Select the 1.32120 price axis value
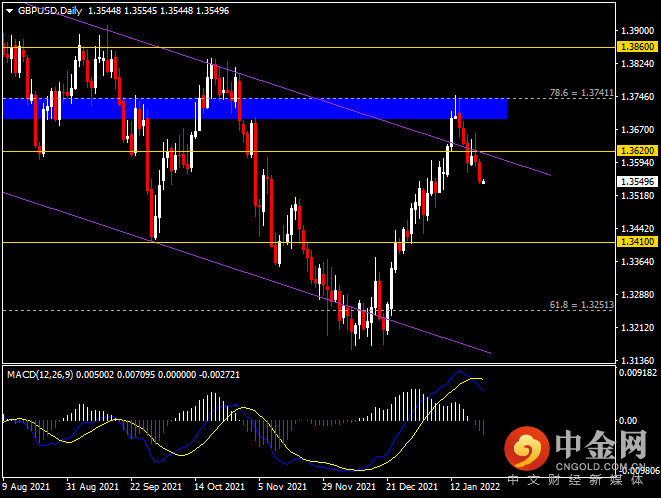 (x=638, y=328)
